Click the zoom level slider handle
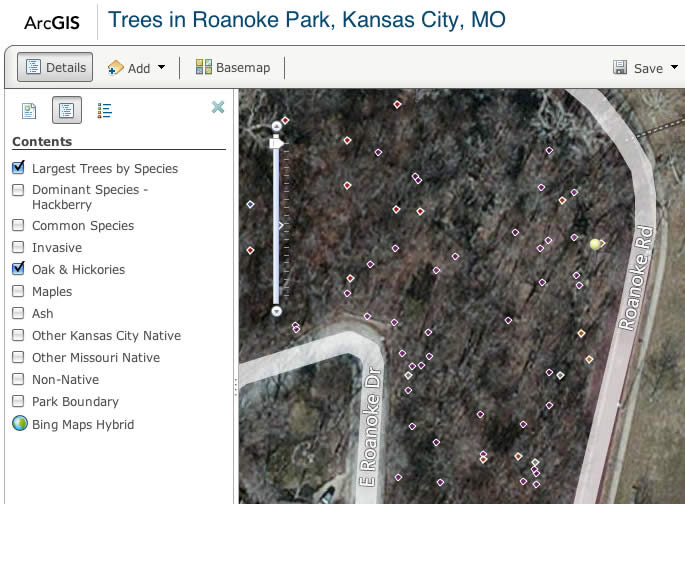Screen dimensions: 685x564 pyautogui.click(x=277, y=144)
